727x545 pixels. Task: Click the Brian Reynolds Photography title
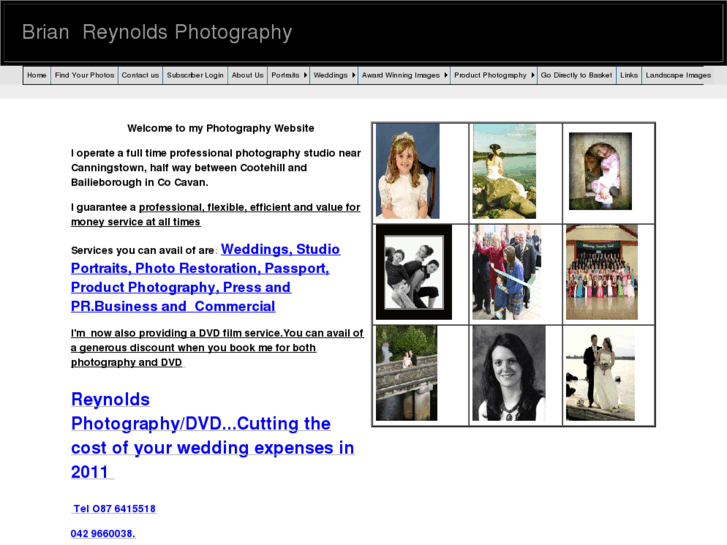tap(157, 32)
